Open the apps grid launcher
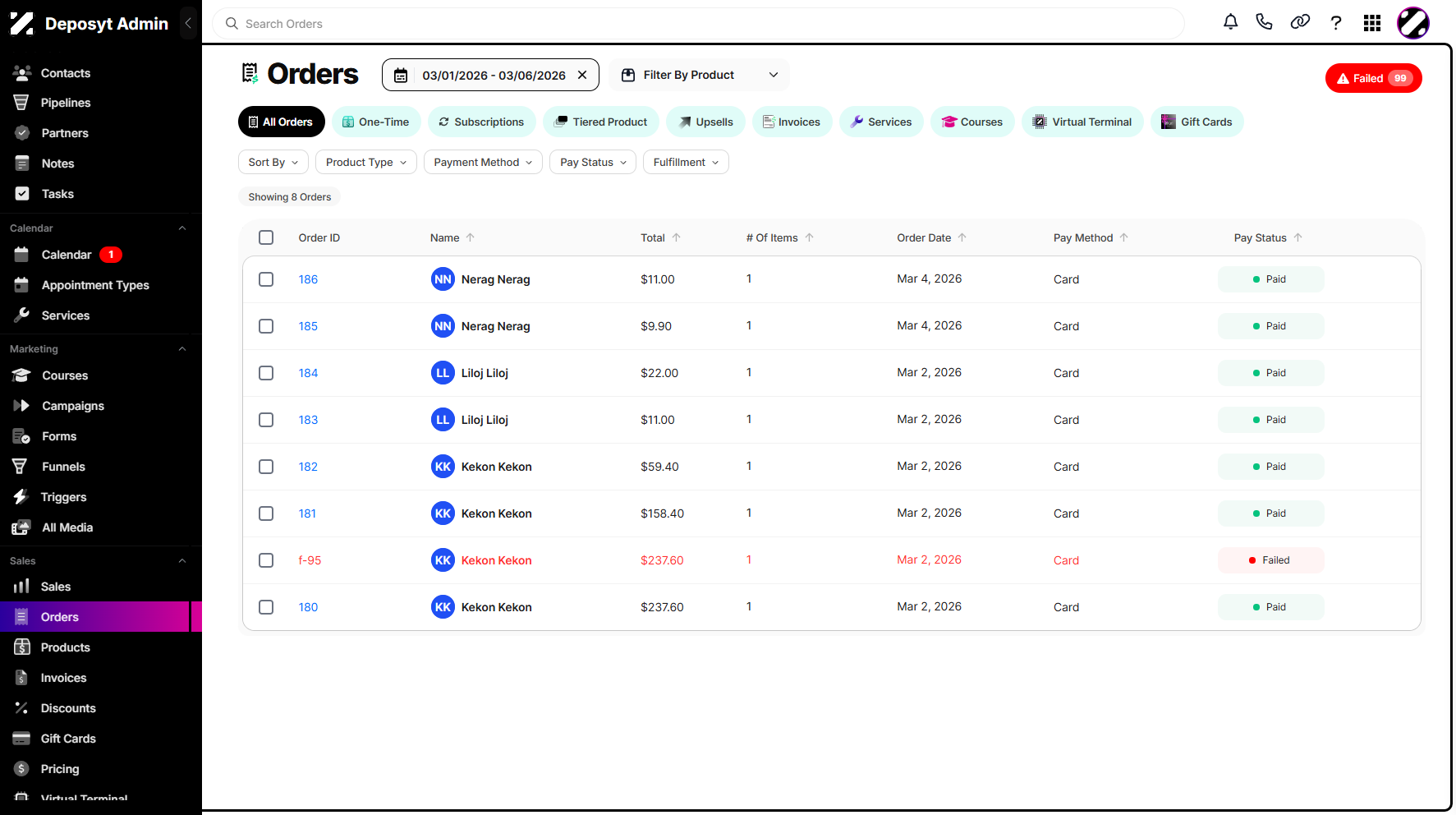Screen dimensions: 1456x815 1372,23
